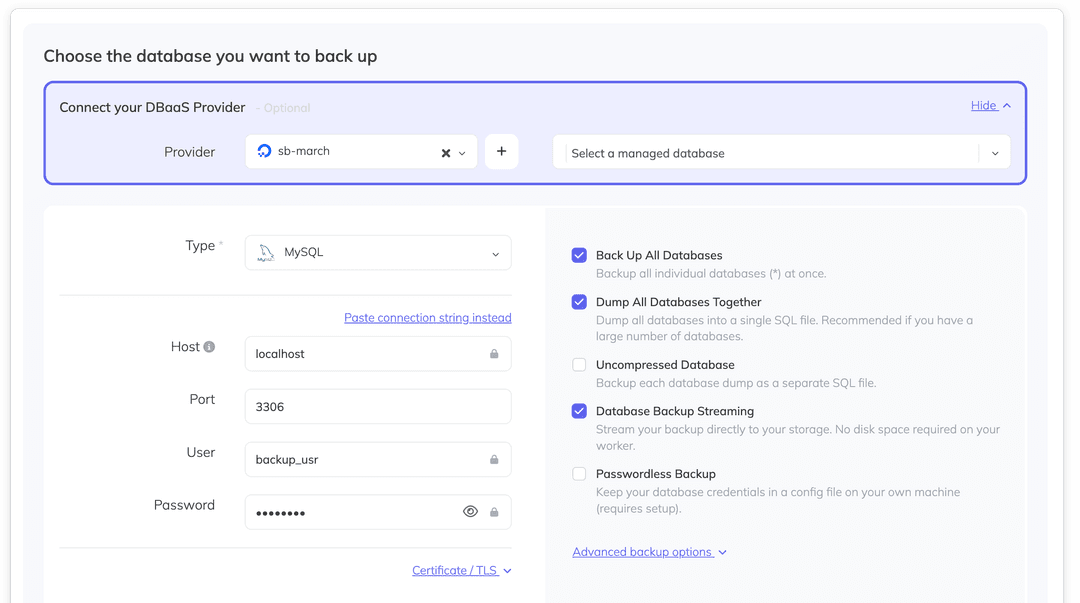Click the DigitalOcean provider logo icon
The height and width of the screenshot is (603, 1080).
(264, 151)
